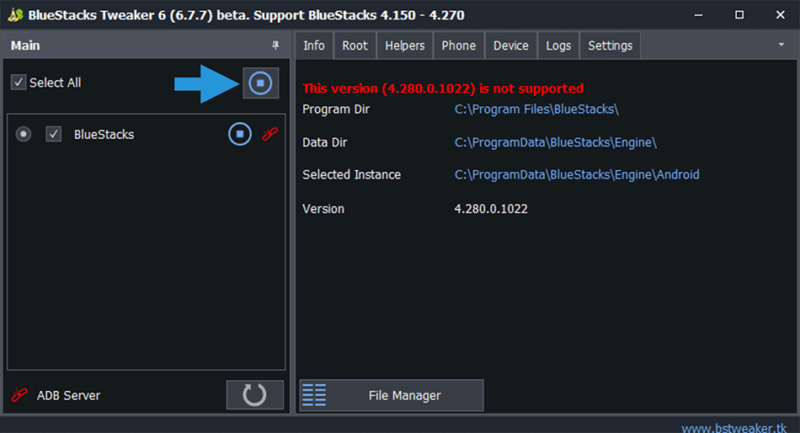Screen dimensions: 800x433
Task: Open the Helpers tab
Action: [405, 45]
